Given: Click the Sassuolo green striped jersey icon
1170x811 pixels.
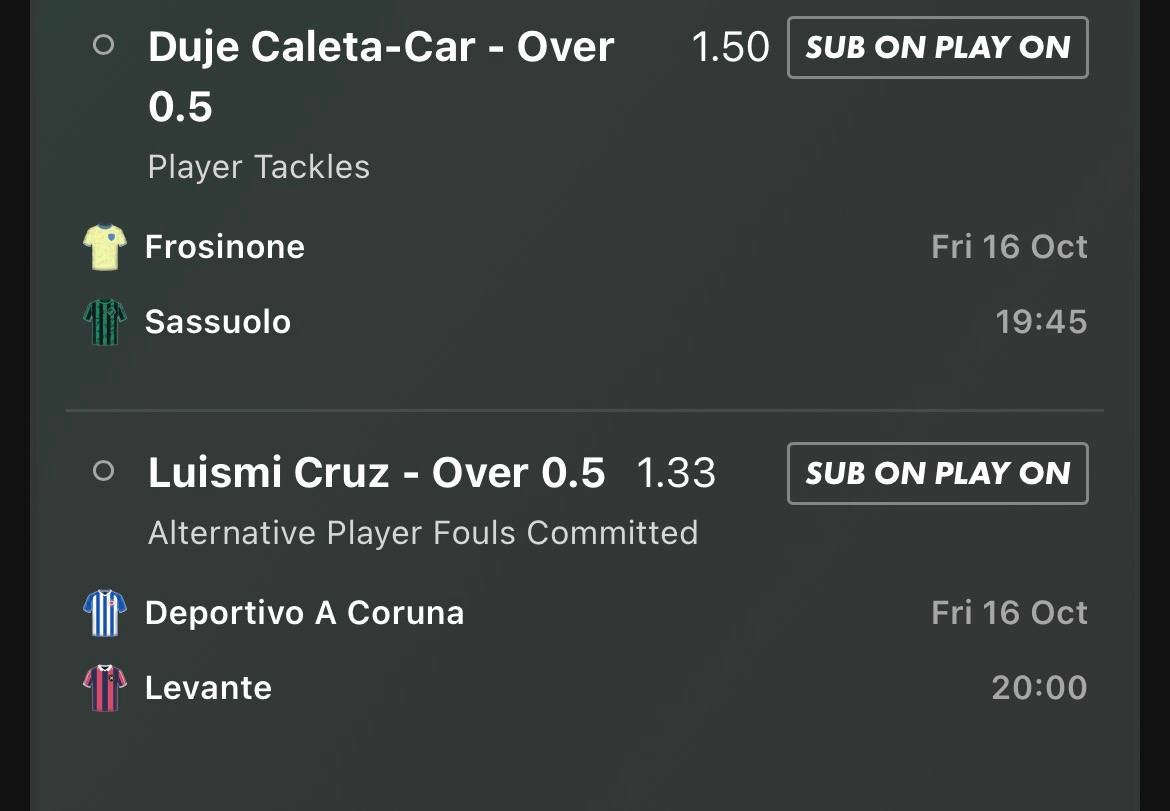Looking at the screenshot, I should (x=104, y=322).
